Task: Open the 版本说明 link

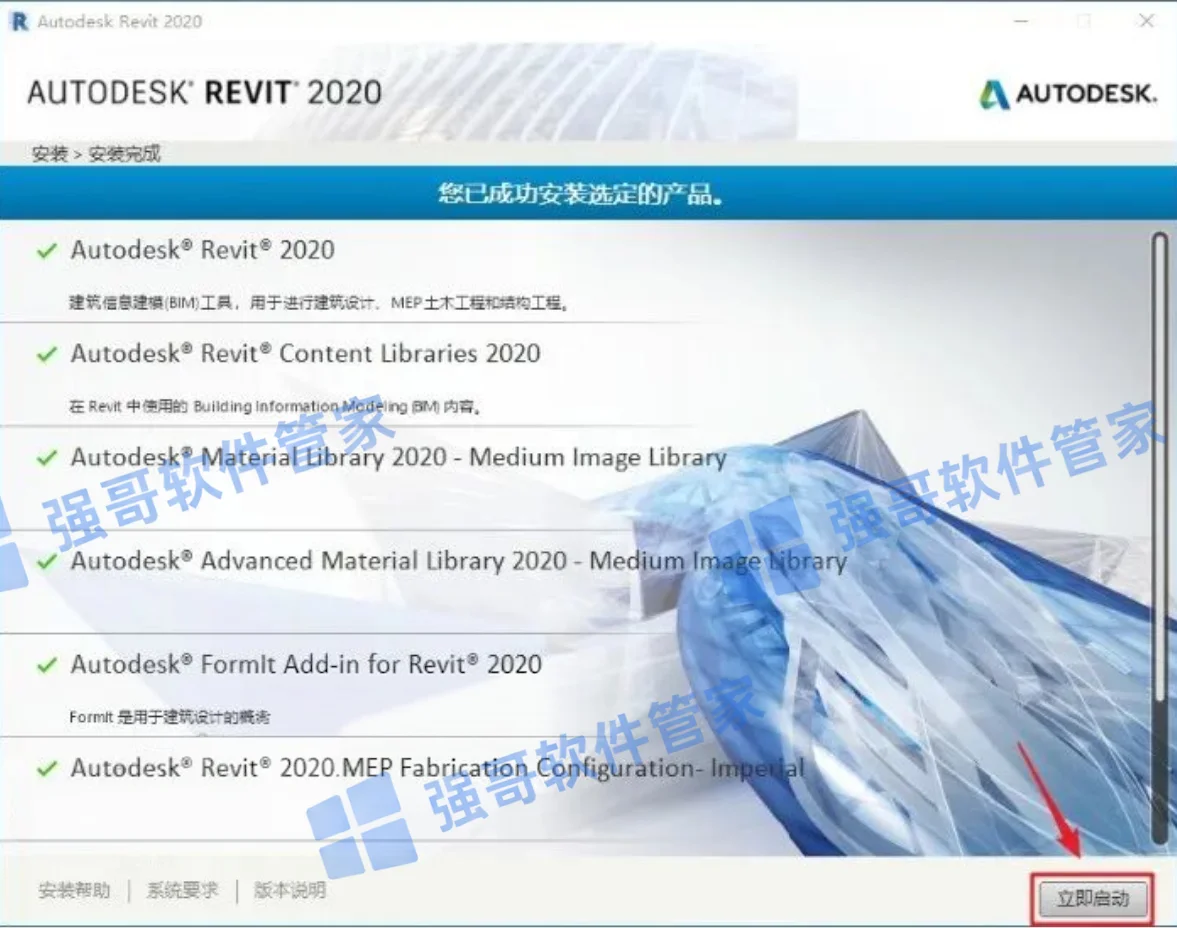Action: tap(290, 890)
